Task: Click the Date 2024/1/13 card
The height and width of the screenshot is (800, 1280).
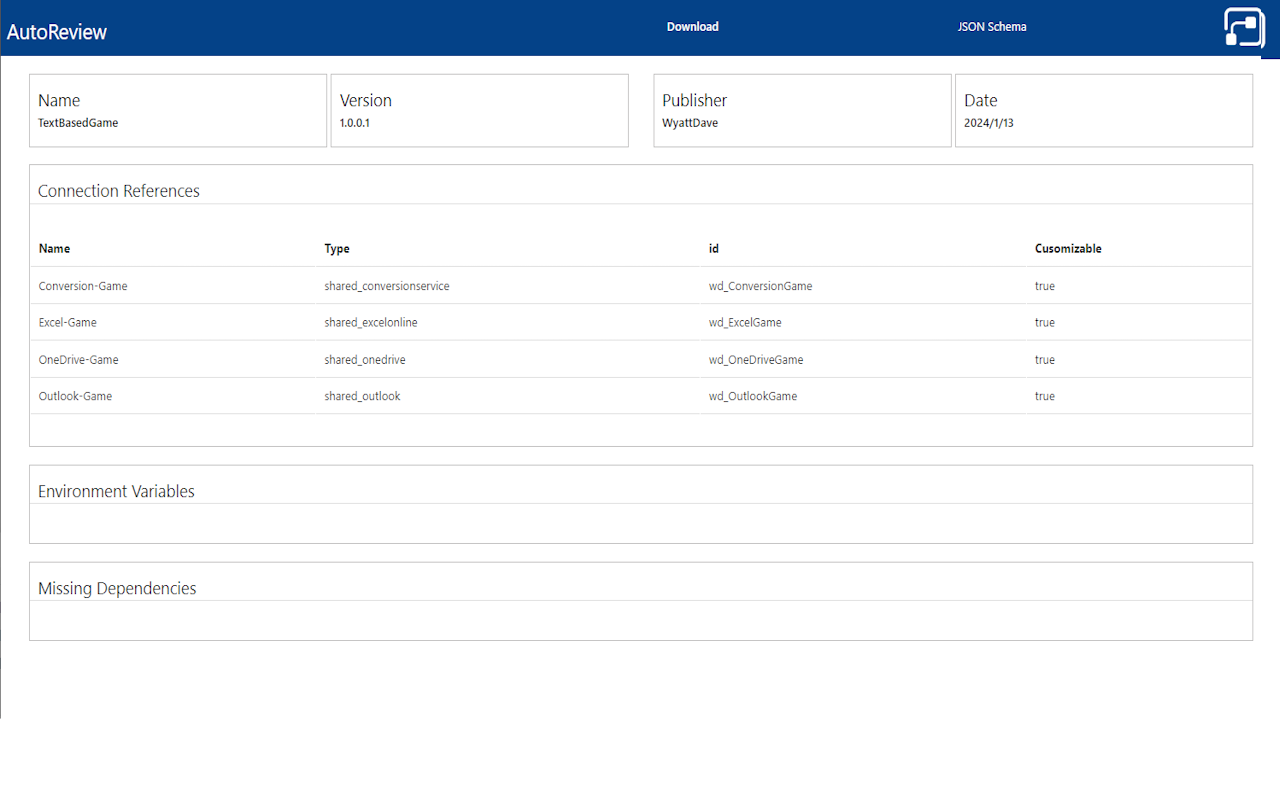Action: coord(1104,110)
